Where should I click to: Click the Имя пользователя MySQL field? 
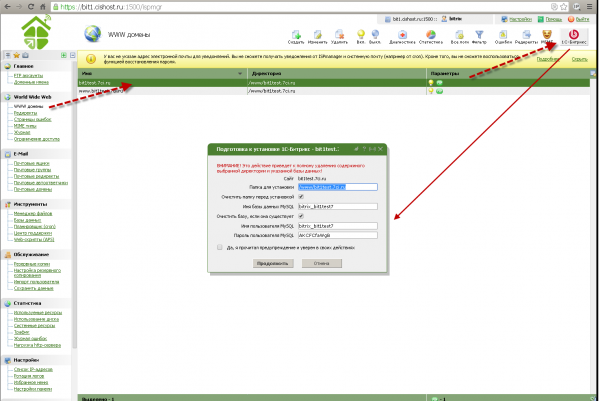[338, 226]
